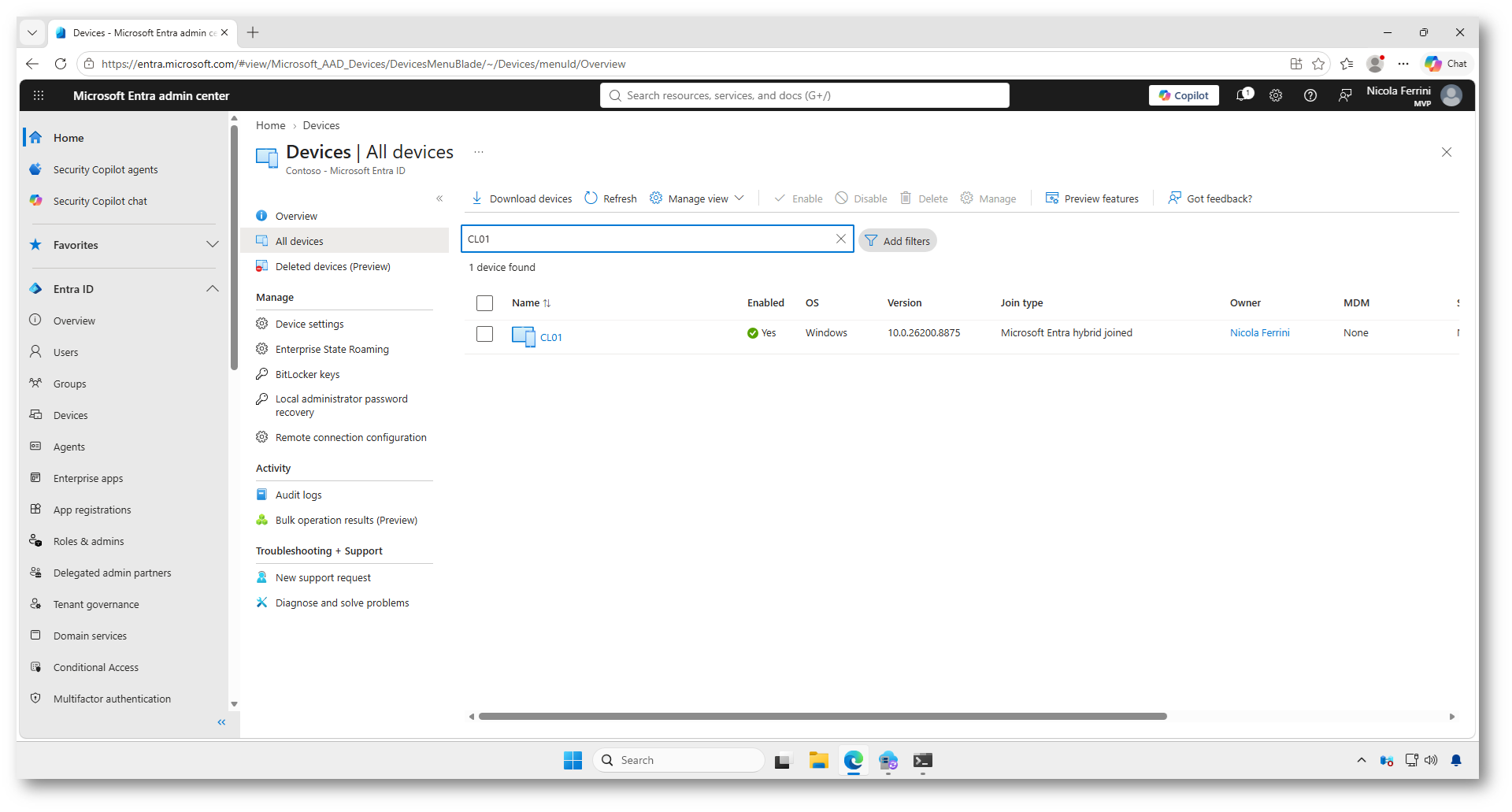Open the ellipsis menu beside All devices title
The height and width of the screenshot is (812, 1512).
tap(479, 152)
